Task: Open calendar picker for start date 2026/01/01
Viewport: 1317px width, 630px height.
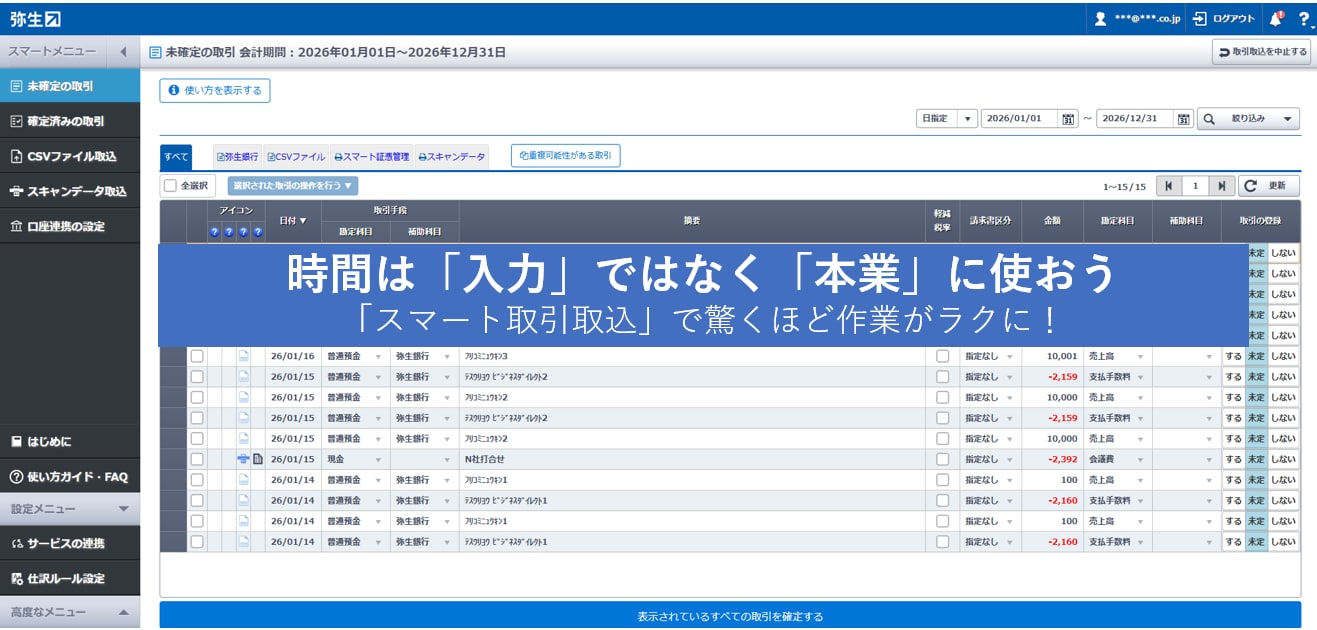Action: [1068, 118]
